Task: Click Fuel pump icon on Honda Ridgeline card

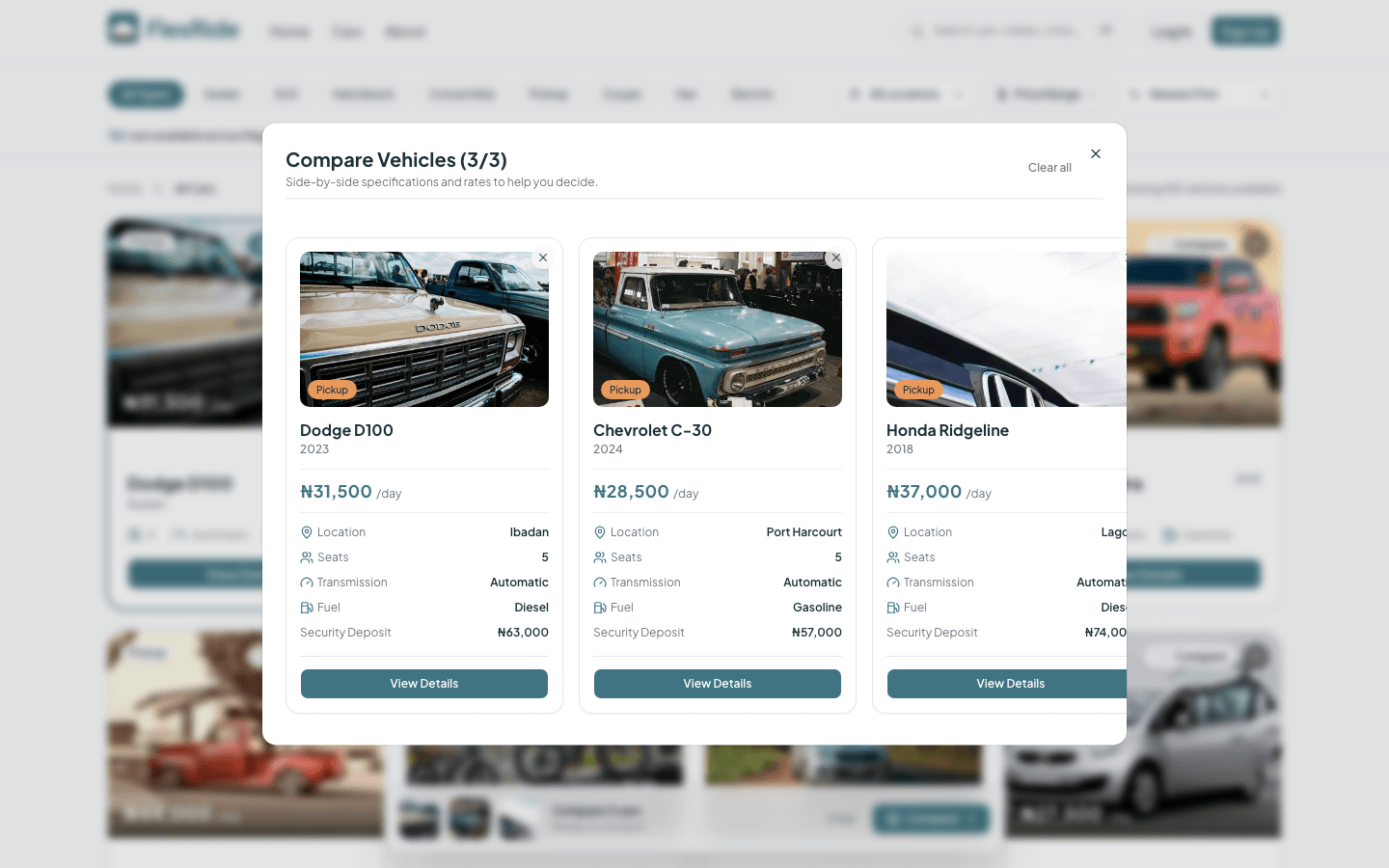Action: point(893,608)
